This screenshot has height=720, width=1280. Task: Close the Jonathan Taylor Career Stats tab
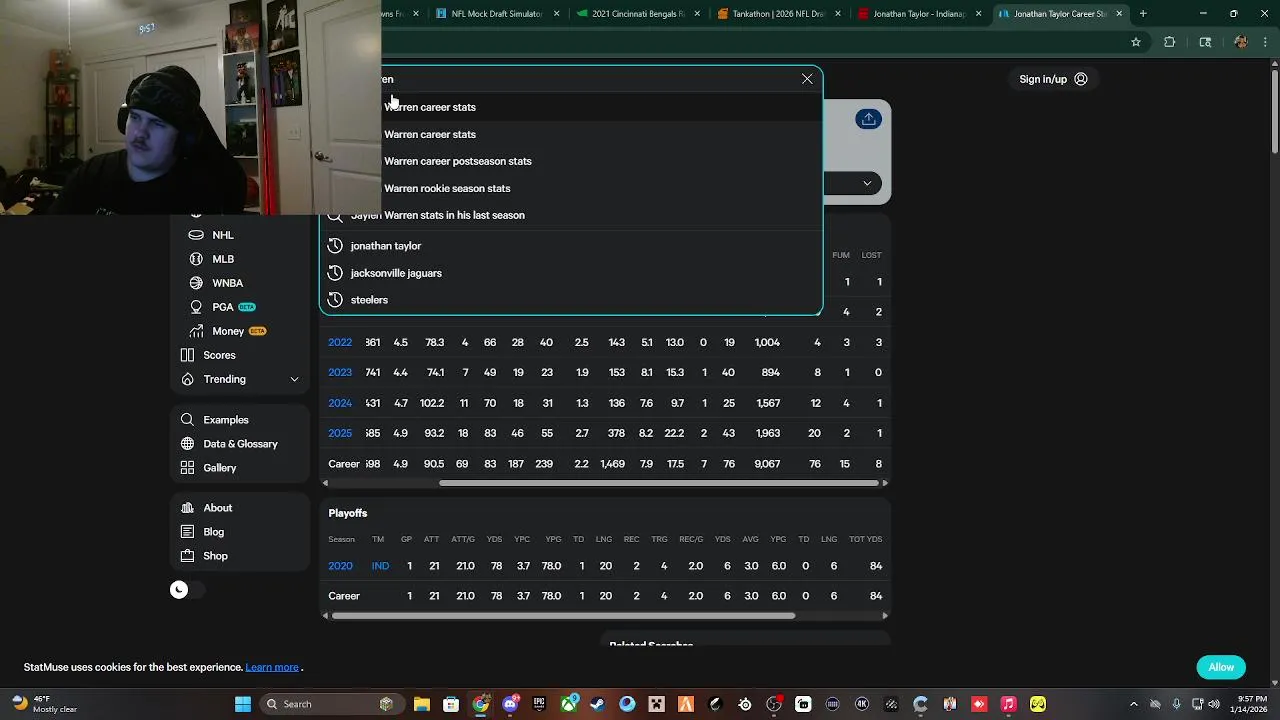point(1119,14)
